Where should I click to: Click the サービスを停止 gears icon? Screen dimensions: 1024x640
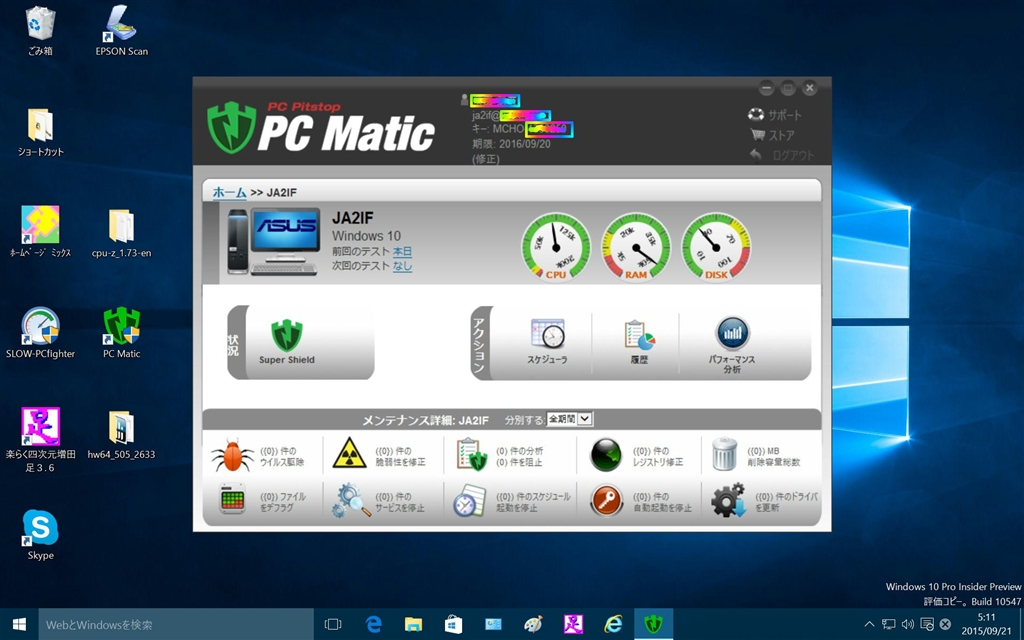[350, 501]
